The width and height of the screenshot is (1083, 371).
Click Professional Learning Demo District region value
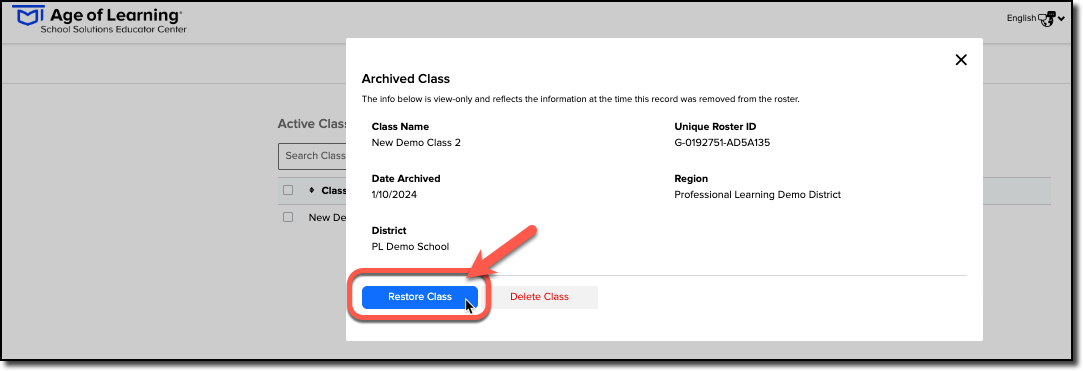(758, 195)
